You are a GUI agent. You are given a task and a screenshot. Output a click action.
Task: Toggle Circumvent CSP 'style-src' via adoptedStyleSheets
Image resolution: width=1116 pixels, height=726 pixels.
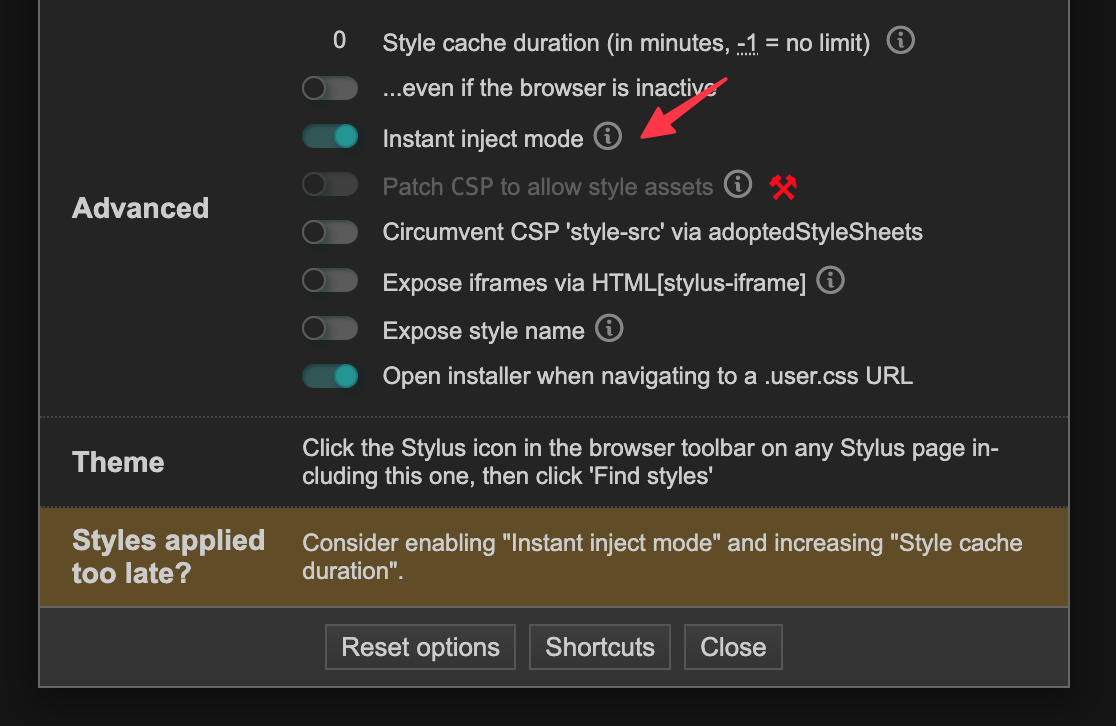(x=330, y=232)
